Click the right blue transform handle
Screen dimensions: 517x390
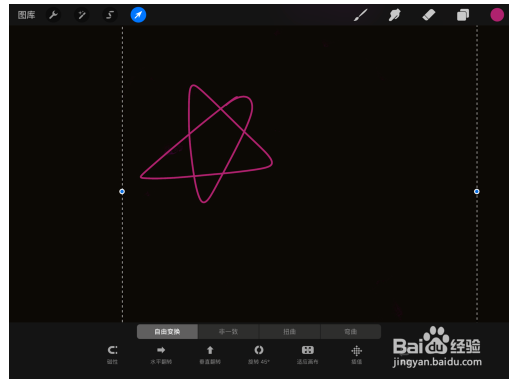477,192
